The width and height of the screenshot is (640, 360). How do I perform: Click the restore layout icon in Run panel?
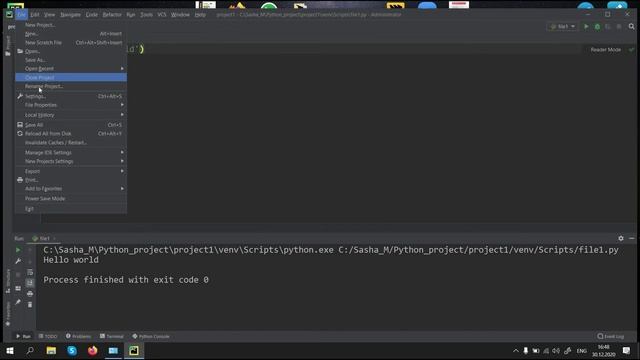point(18,288)
